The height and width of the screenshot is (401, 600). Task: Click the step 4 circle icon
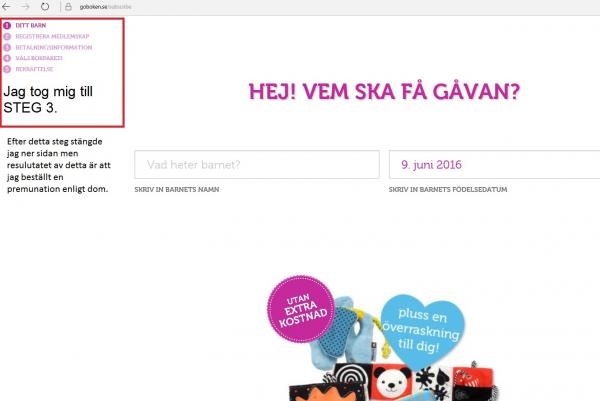click(x=7, y=58)
